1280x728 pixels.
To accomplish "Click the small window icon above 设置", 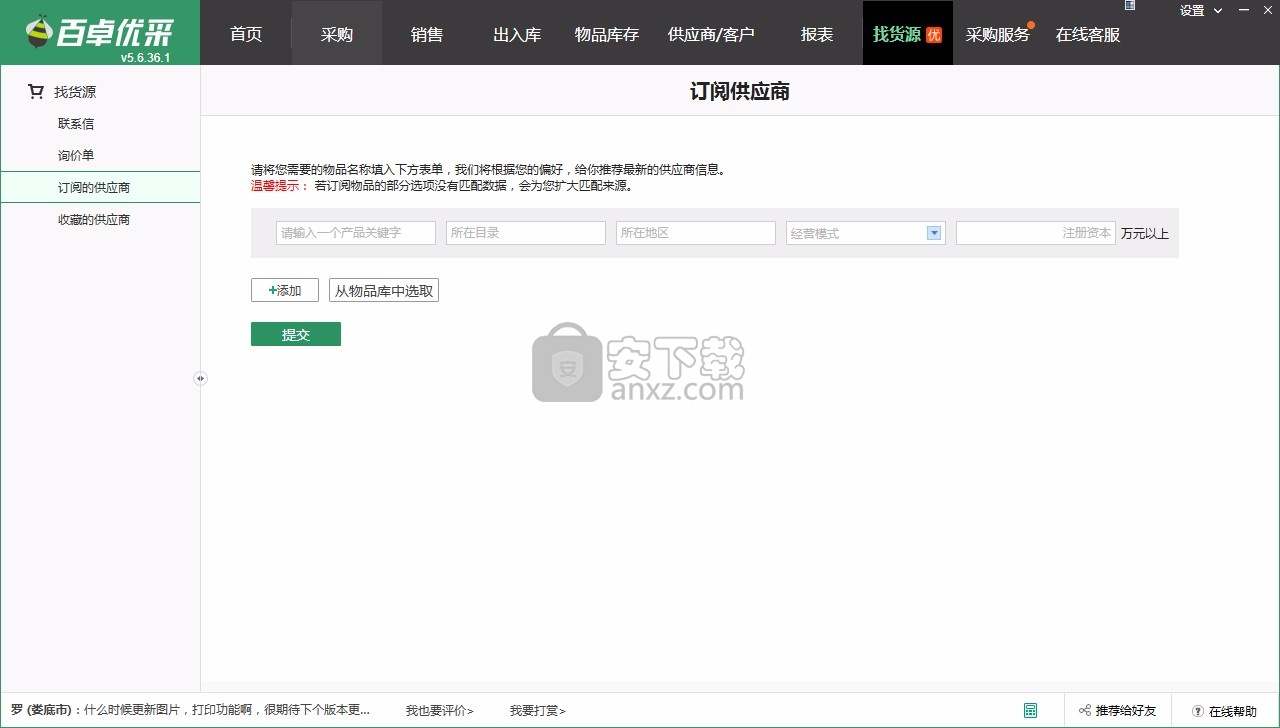I will pos(1130,5).
